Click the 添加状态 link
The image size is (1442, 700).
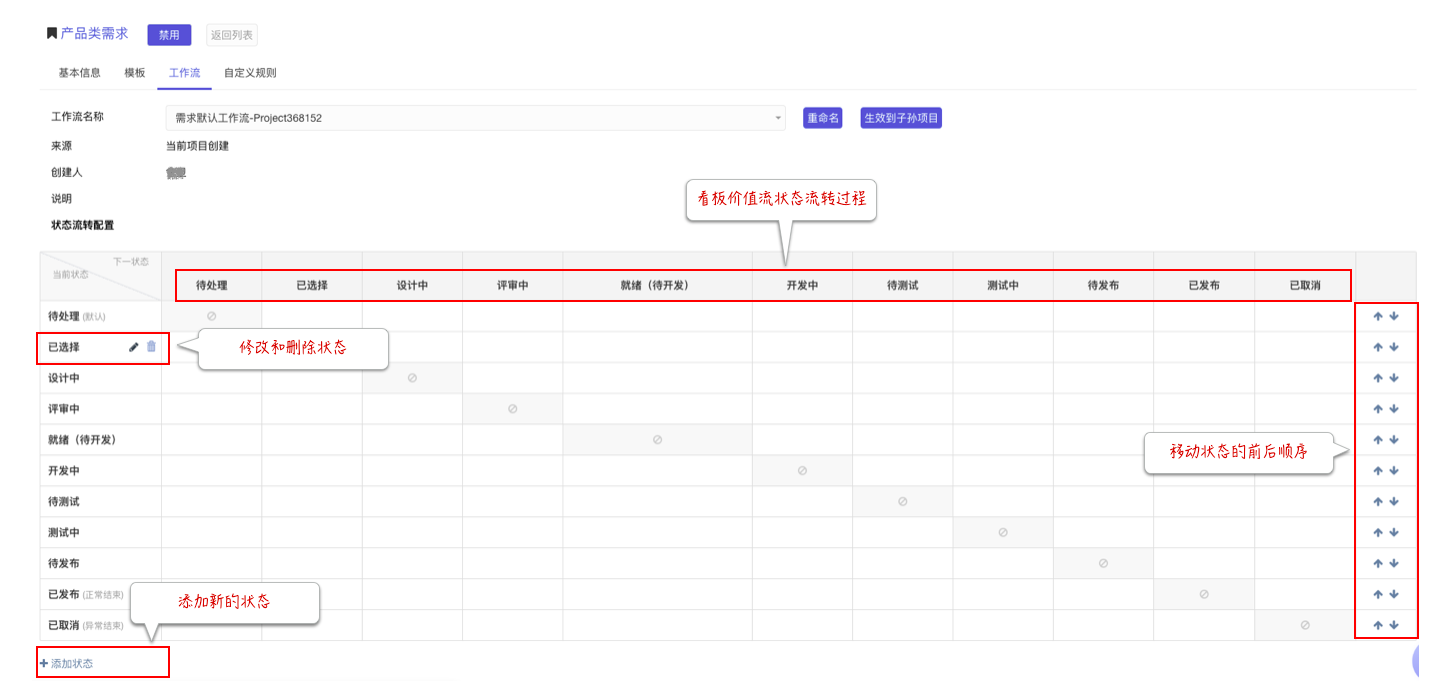[67, 663]
